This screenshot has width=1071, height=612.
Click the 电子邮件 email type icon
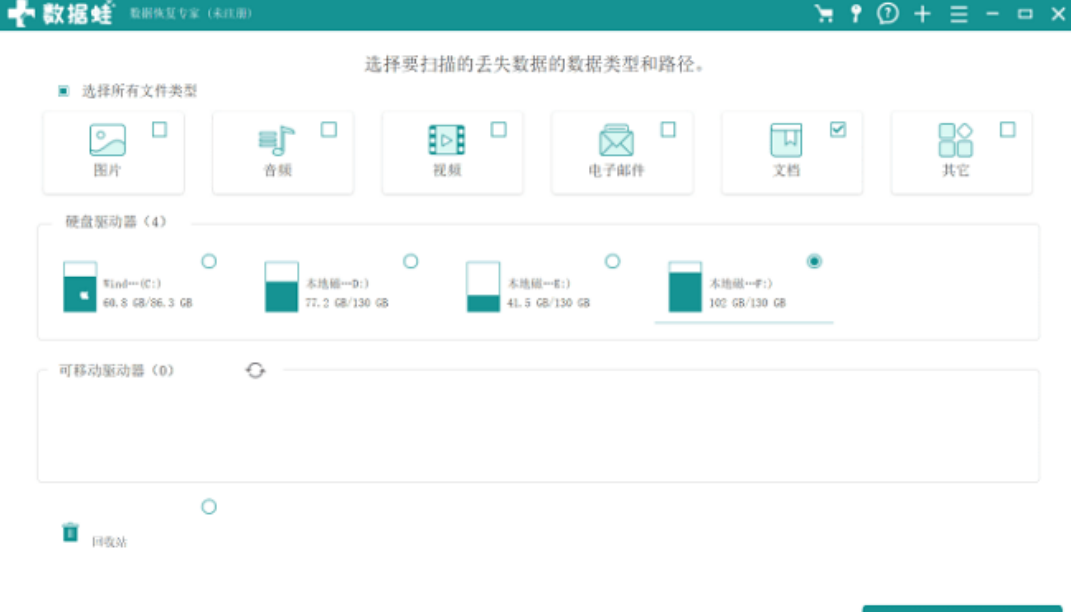tap(616, 141)
